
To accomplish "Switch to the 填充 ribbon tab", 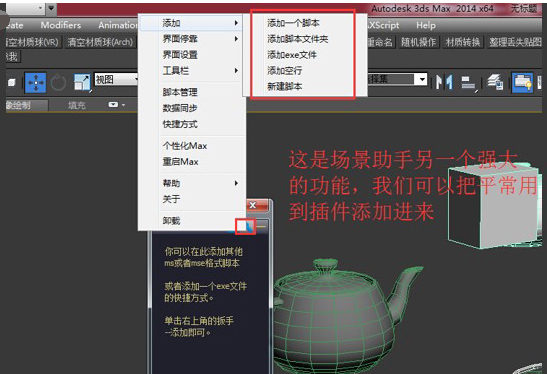I will point(77,105).
